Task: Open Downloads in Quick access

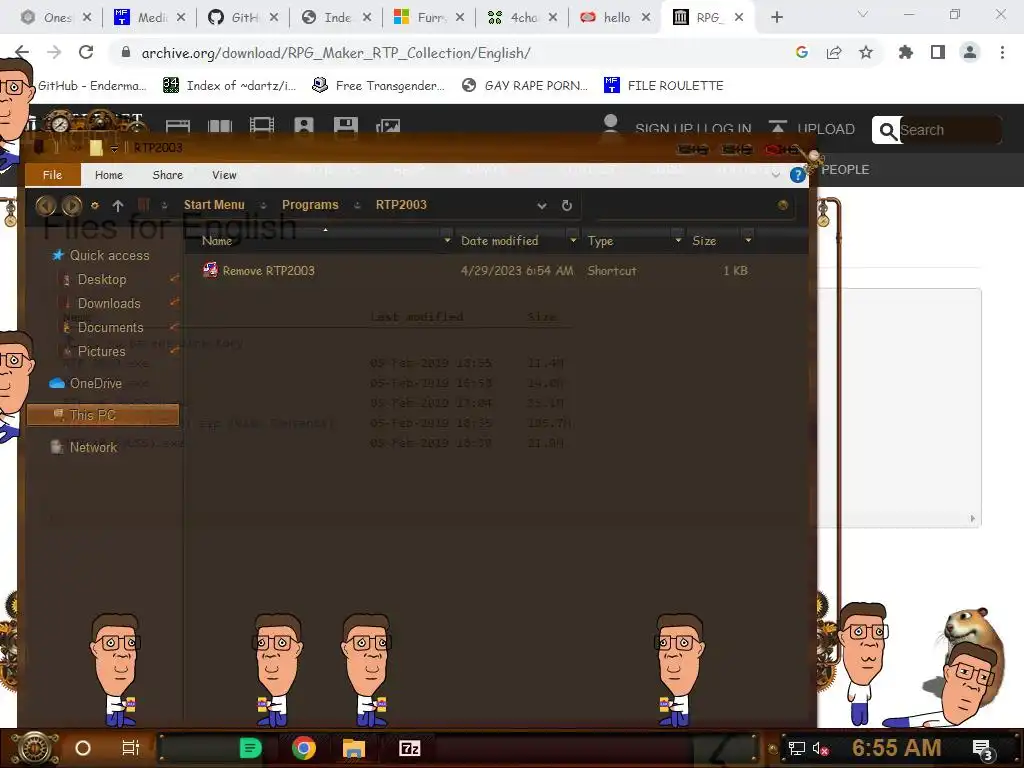Action: point(109,303)
